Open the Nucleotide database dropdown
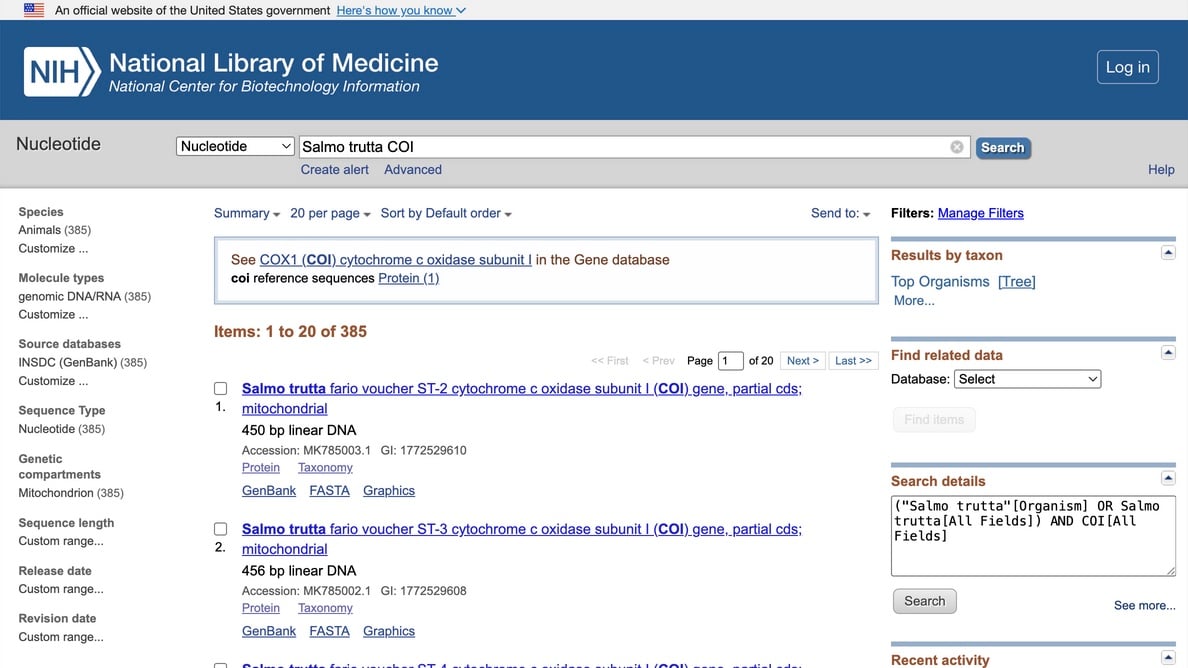 point(235,146)
